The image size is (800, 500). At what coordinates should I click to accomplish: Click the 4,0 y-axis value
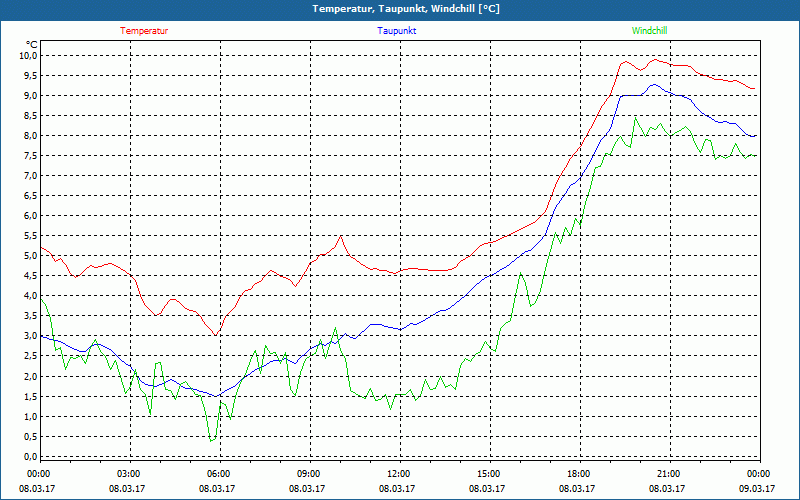pos(31,295)
